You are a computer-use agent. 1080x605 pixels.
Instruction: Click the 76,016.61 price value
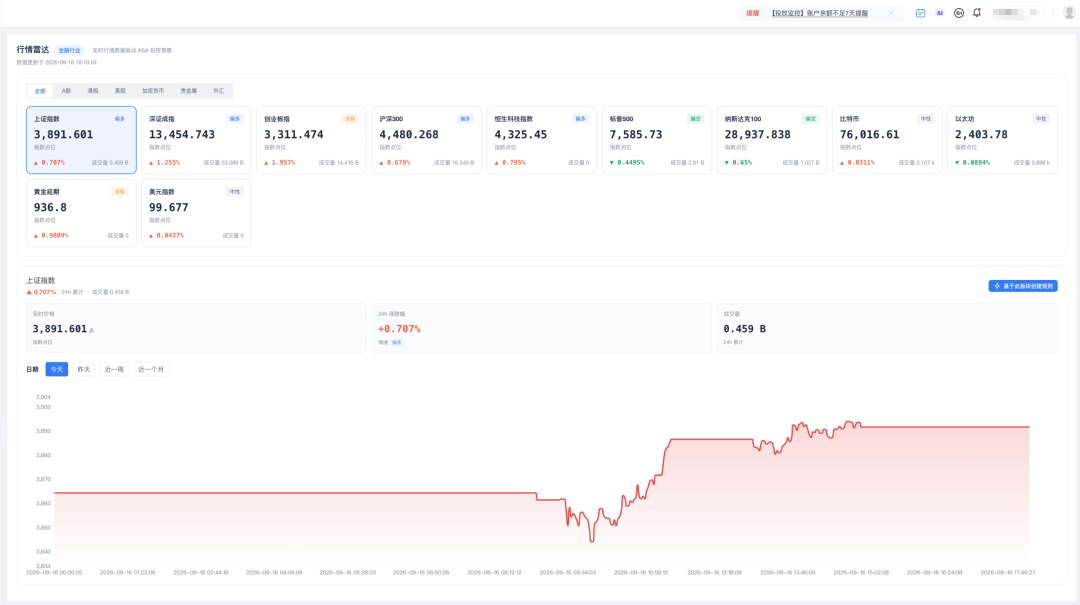click(x=869, y=134)
